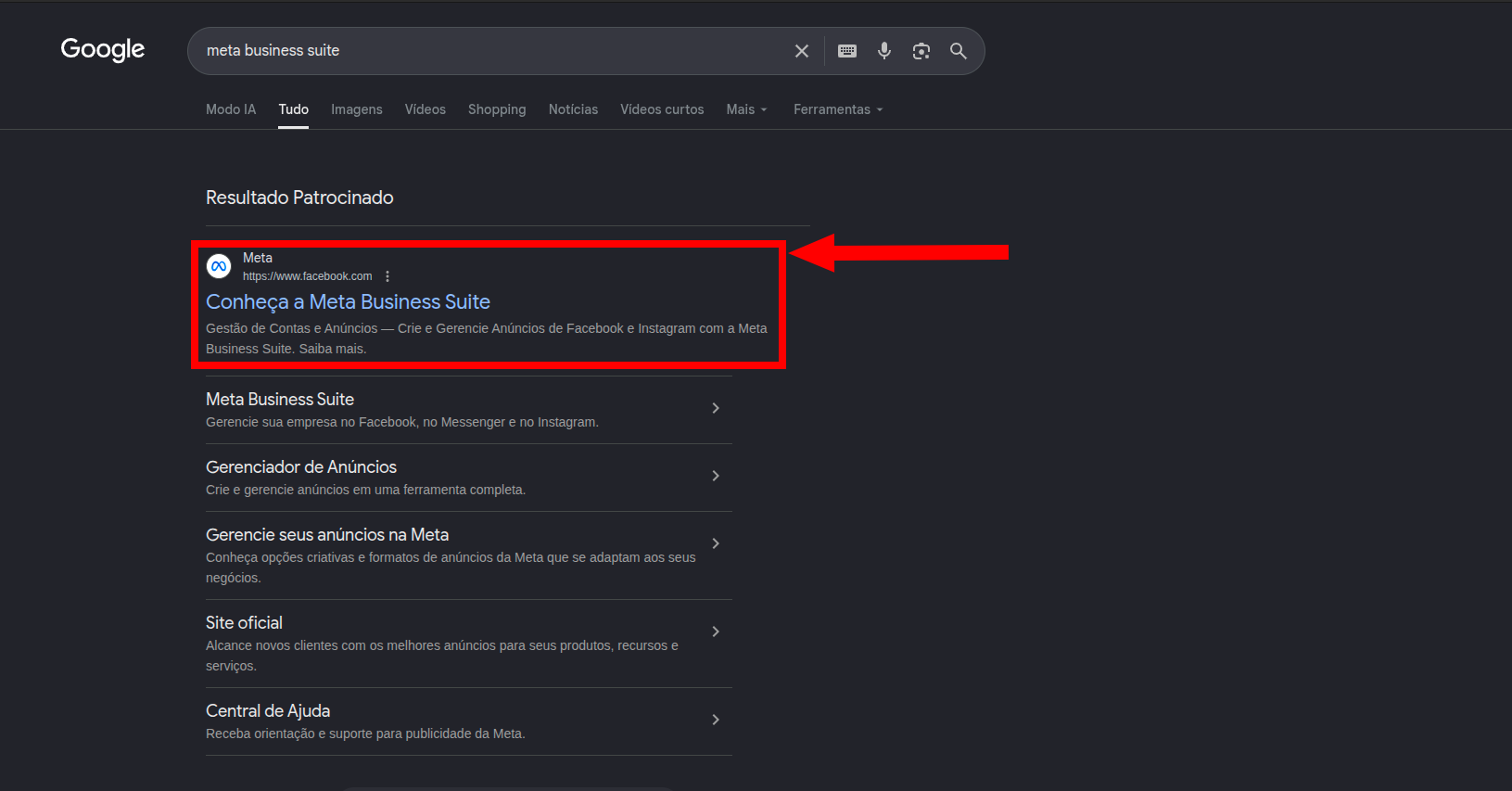This screenshot has height=791, width=1512.
Task: Visit the Site oficial link
Action: coord(244,623)
